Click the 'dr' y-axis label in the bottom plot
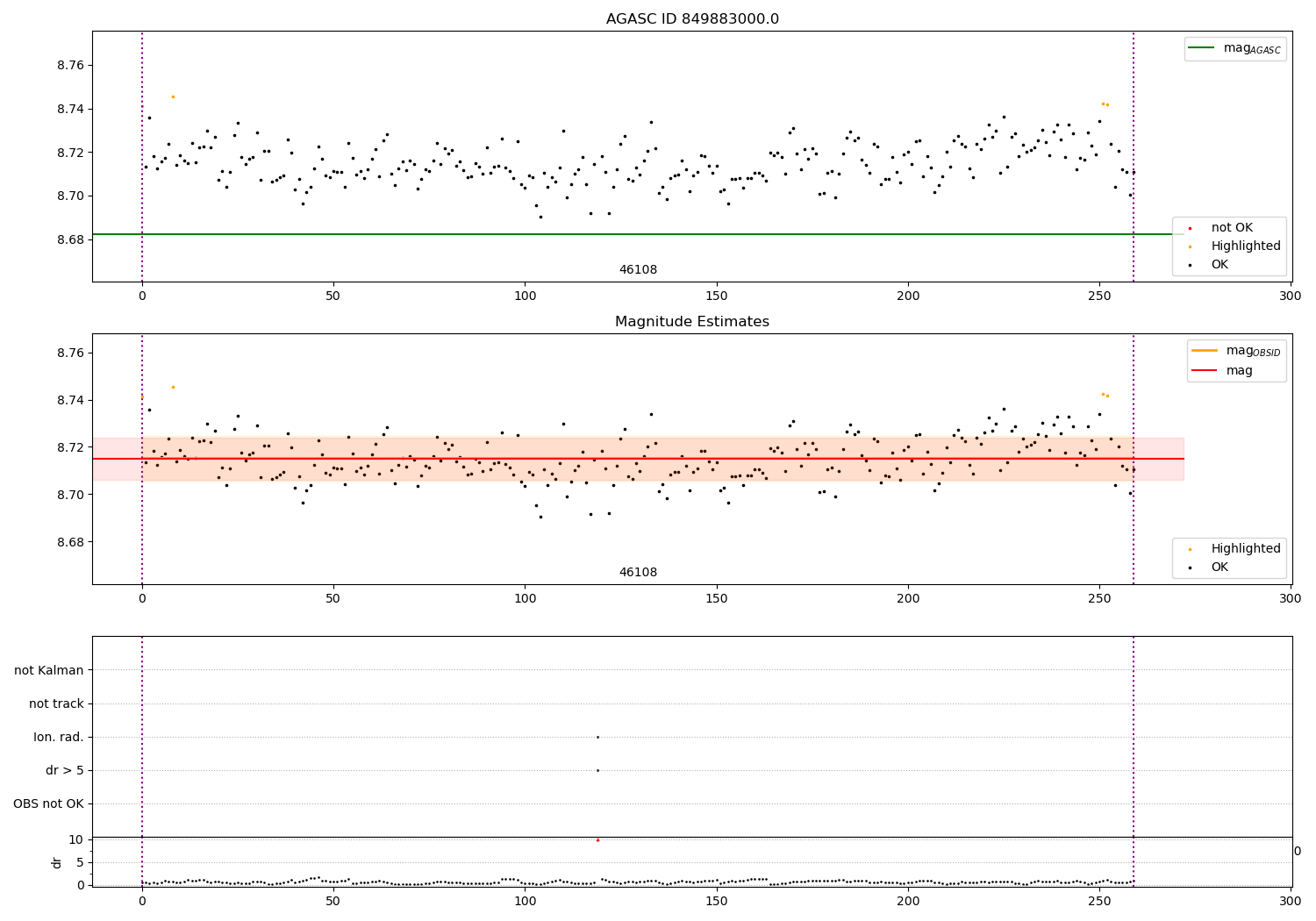Screen dimensions: 1316x921 pyautogui.click(x=57, y=862)
